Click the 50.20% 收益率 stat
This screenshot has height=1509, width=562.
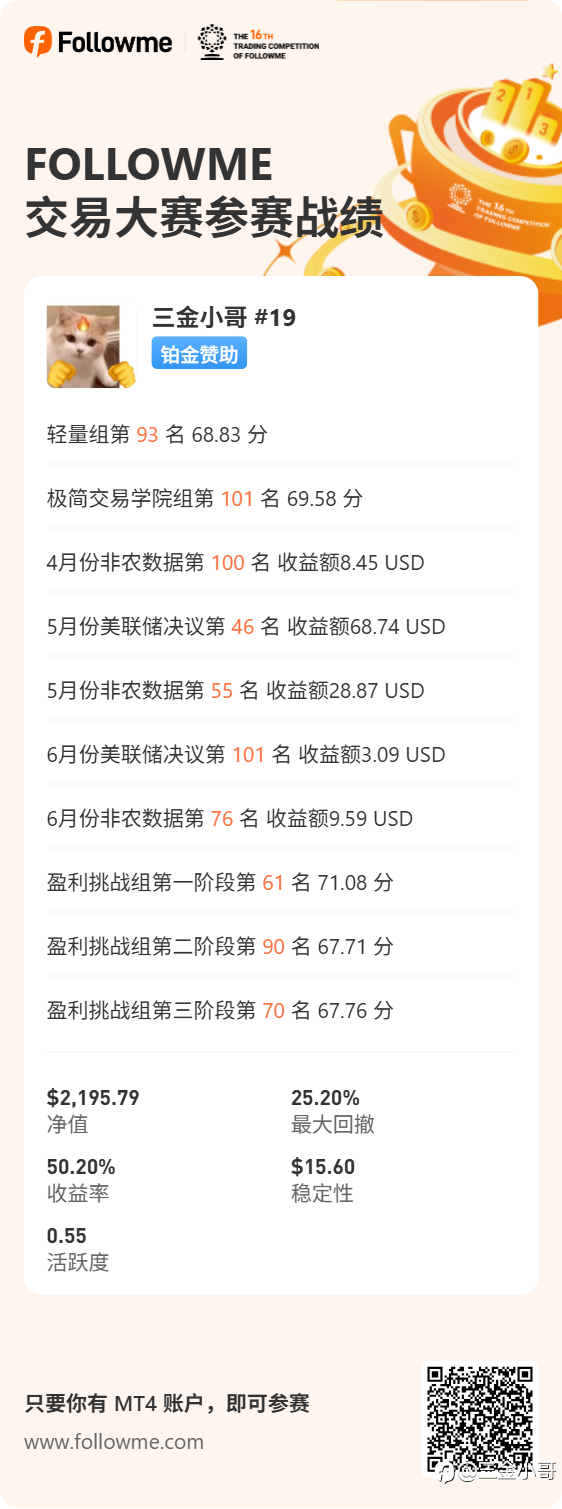(x=81, y=1179)
